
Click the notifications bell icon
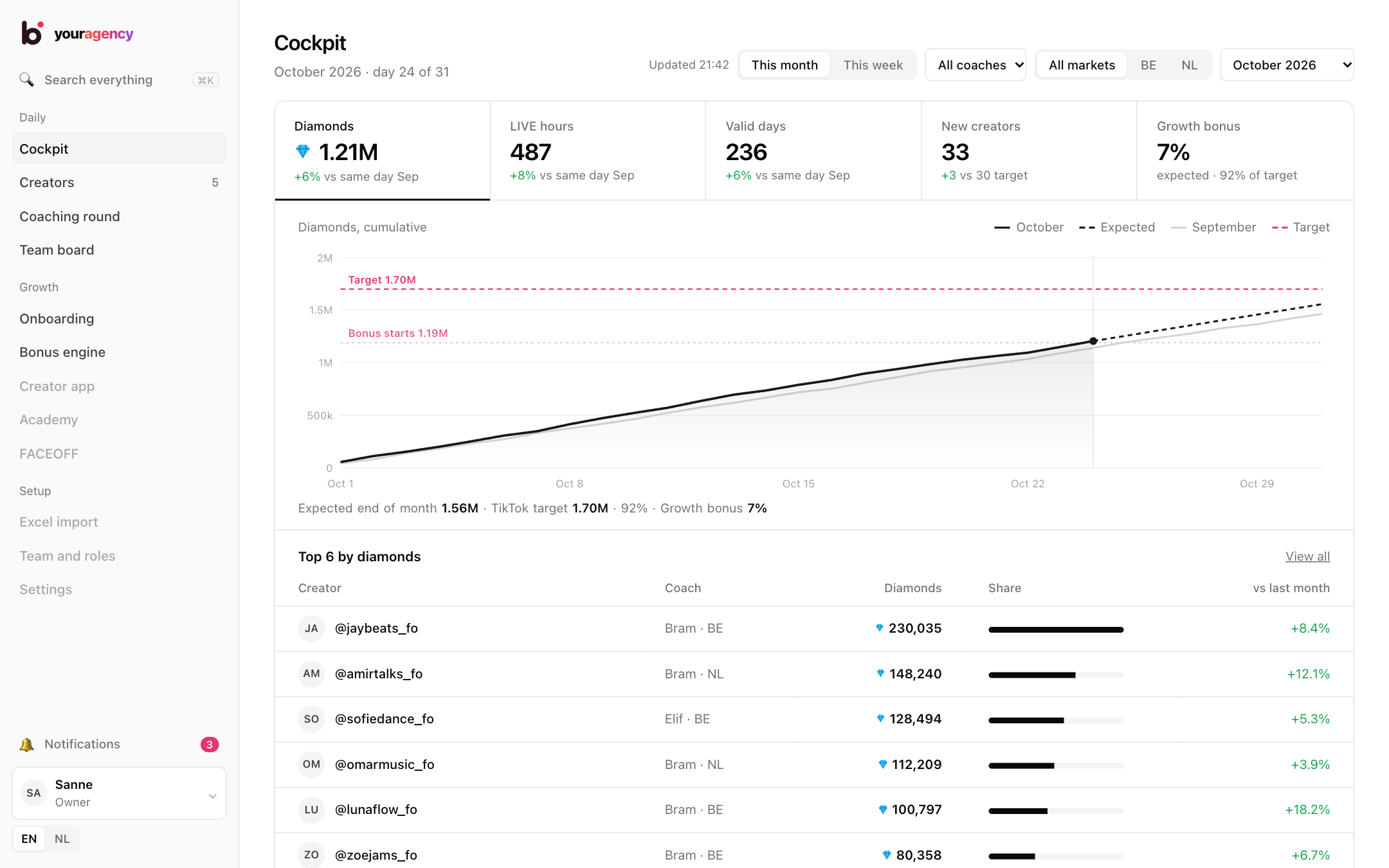26,745
